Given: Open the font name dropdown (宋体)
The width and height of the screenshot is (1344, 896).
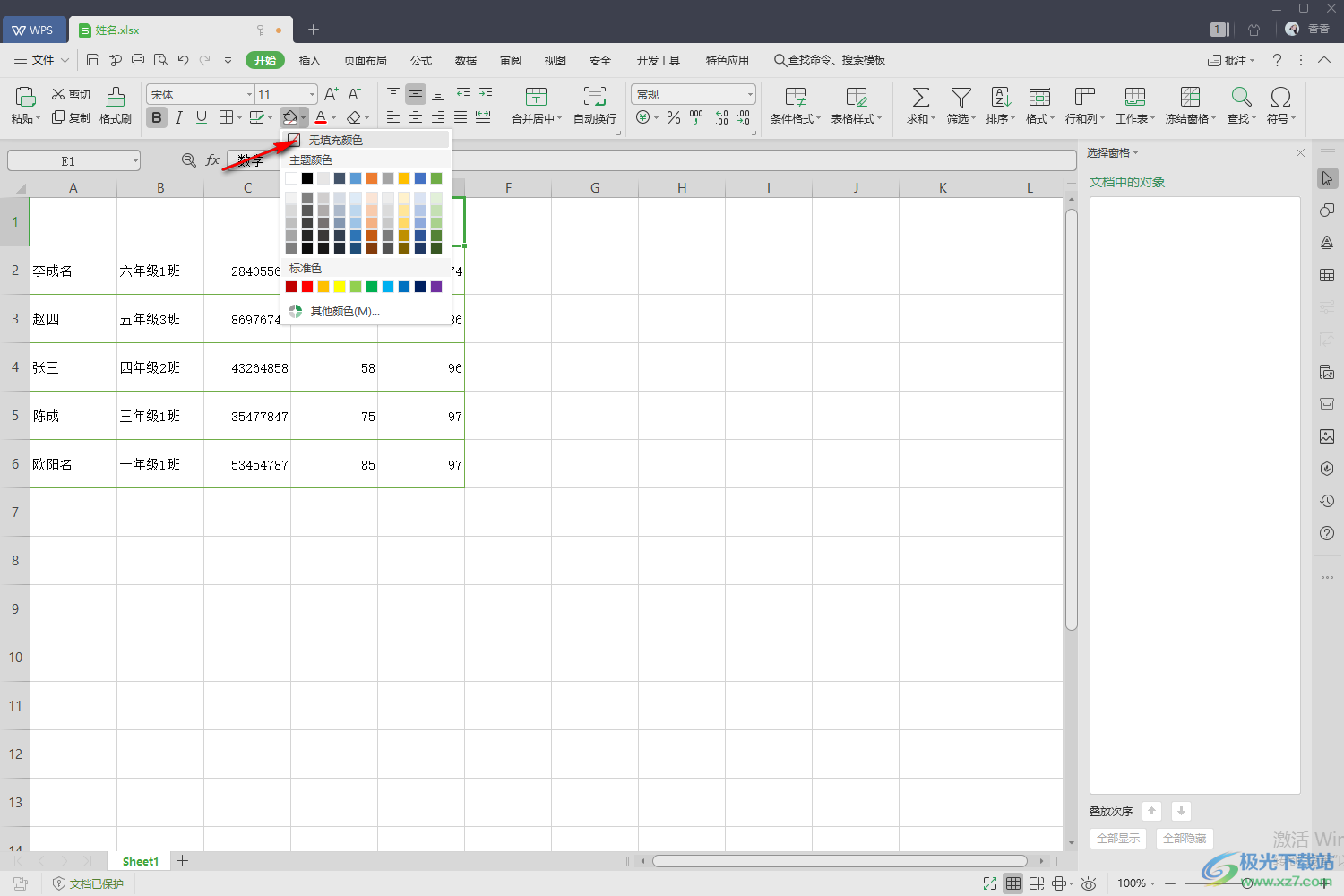Looking at the screenshot, I should click(x=249, y=94).
